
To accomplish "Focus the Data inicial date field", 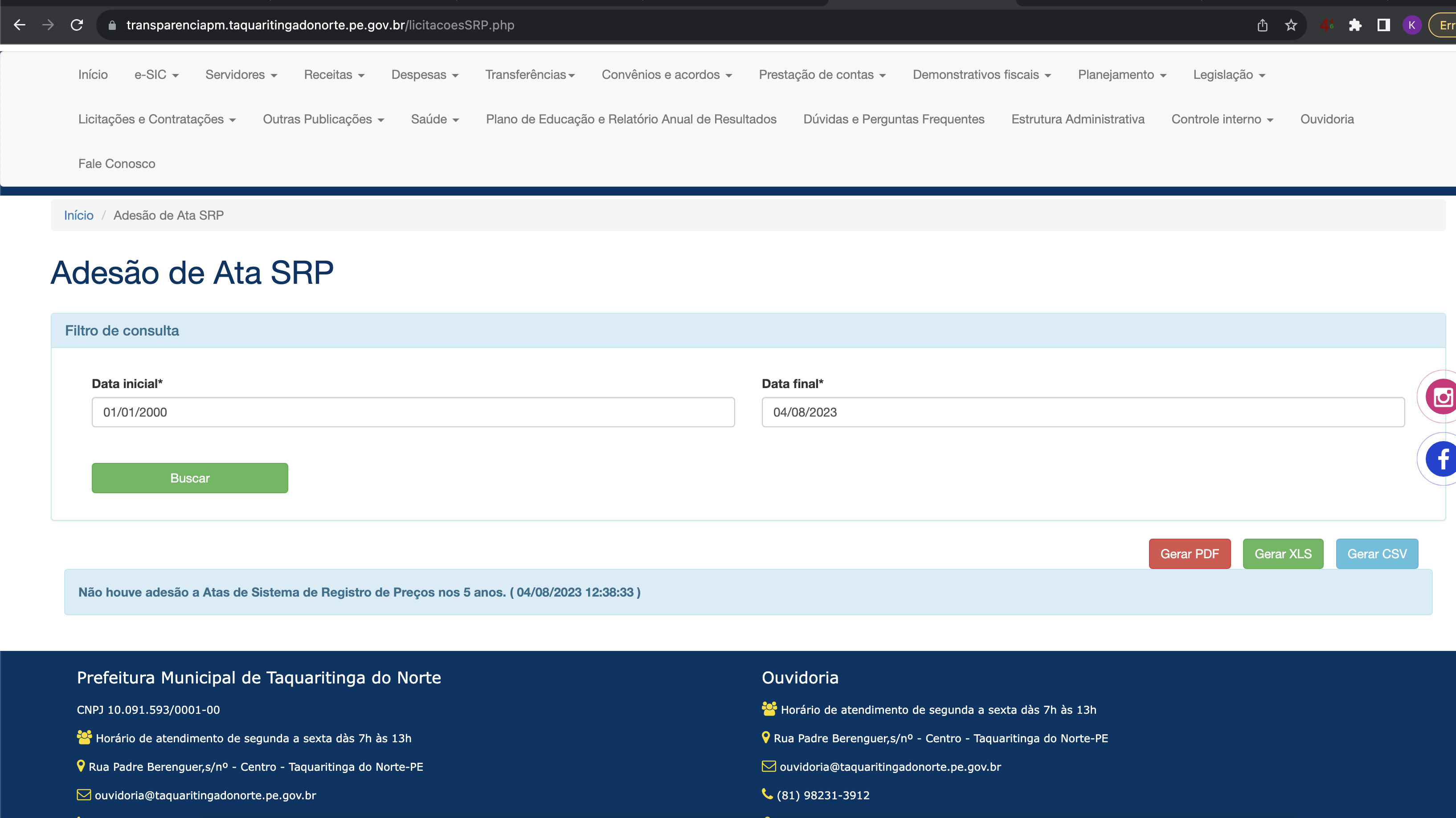I will 413,412.
